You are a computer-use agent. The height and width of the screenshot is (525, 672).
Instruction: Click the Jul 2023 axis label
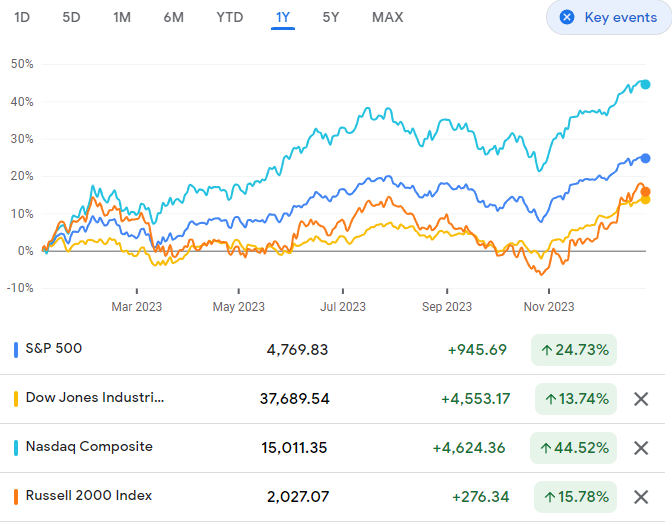[343, 307]
